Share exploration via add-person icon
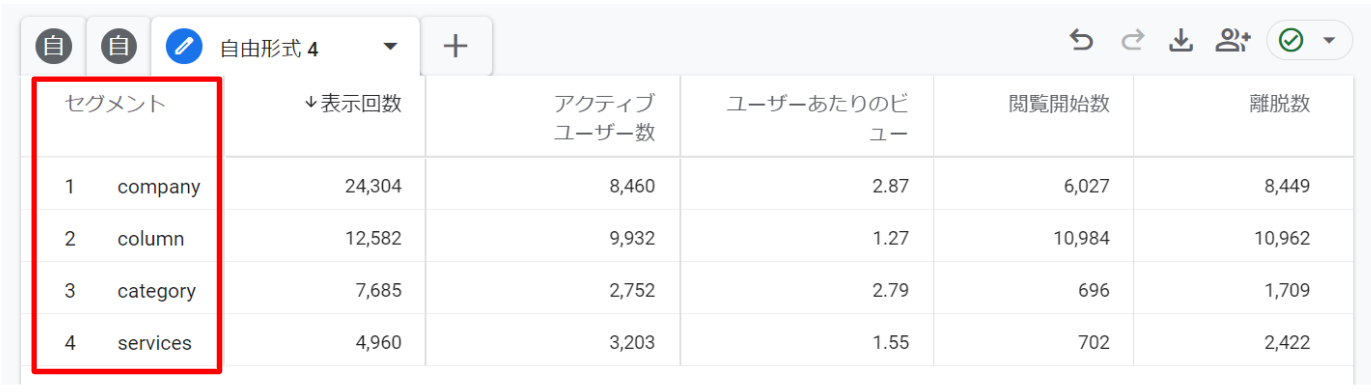 coord(1233,40)
